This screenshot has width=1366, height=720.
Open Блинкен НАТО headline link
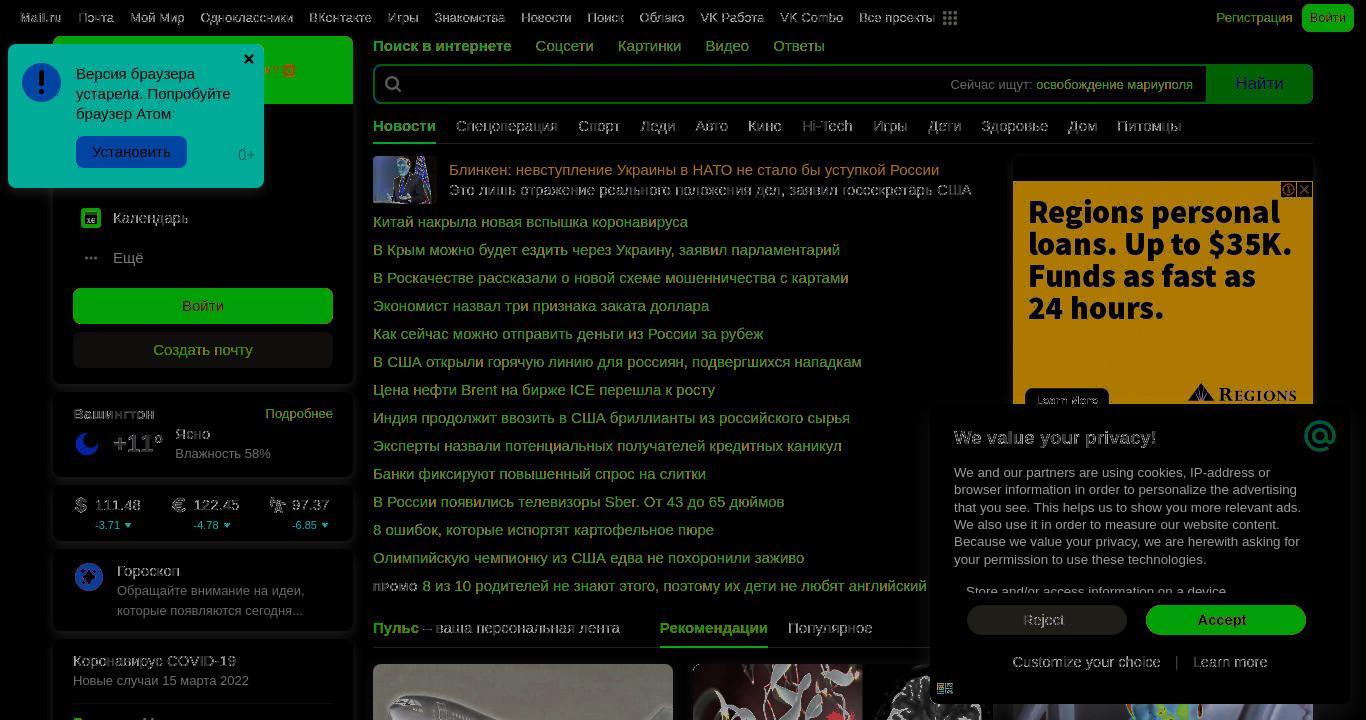pos(694,170)
